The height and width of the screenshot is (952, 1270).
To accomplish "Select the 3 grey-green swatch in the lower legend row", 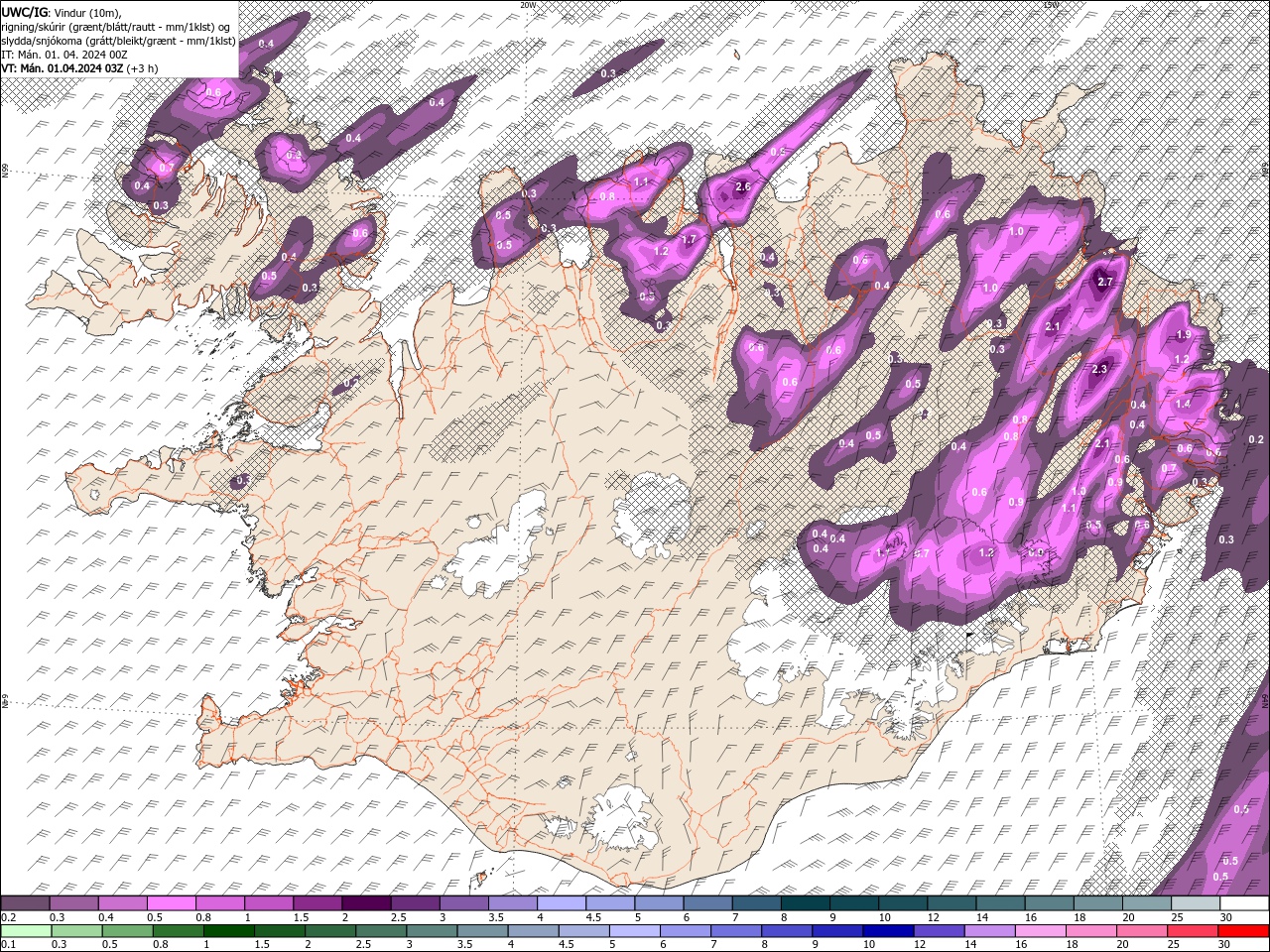I will click(x=432, y=931).
